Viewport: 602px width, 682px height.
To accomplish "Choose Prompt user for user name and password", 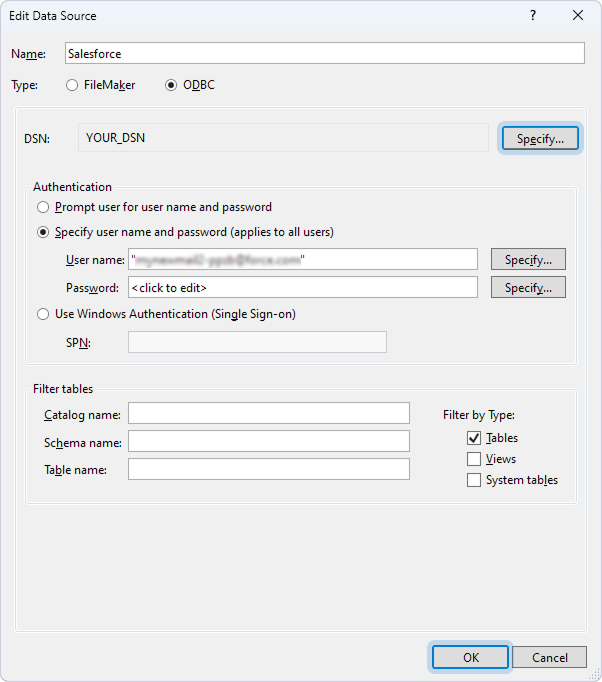I will coord(43,207).
